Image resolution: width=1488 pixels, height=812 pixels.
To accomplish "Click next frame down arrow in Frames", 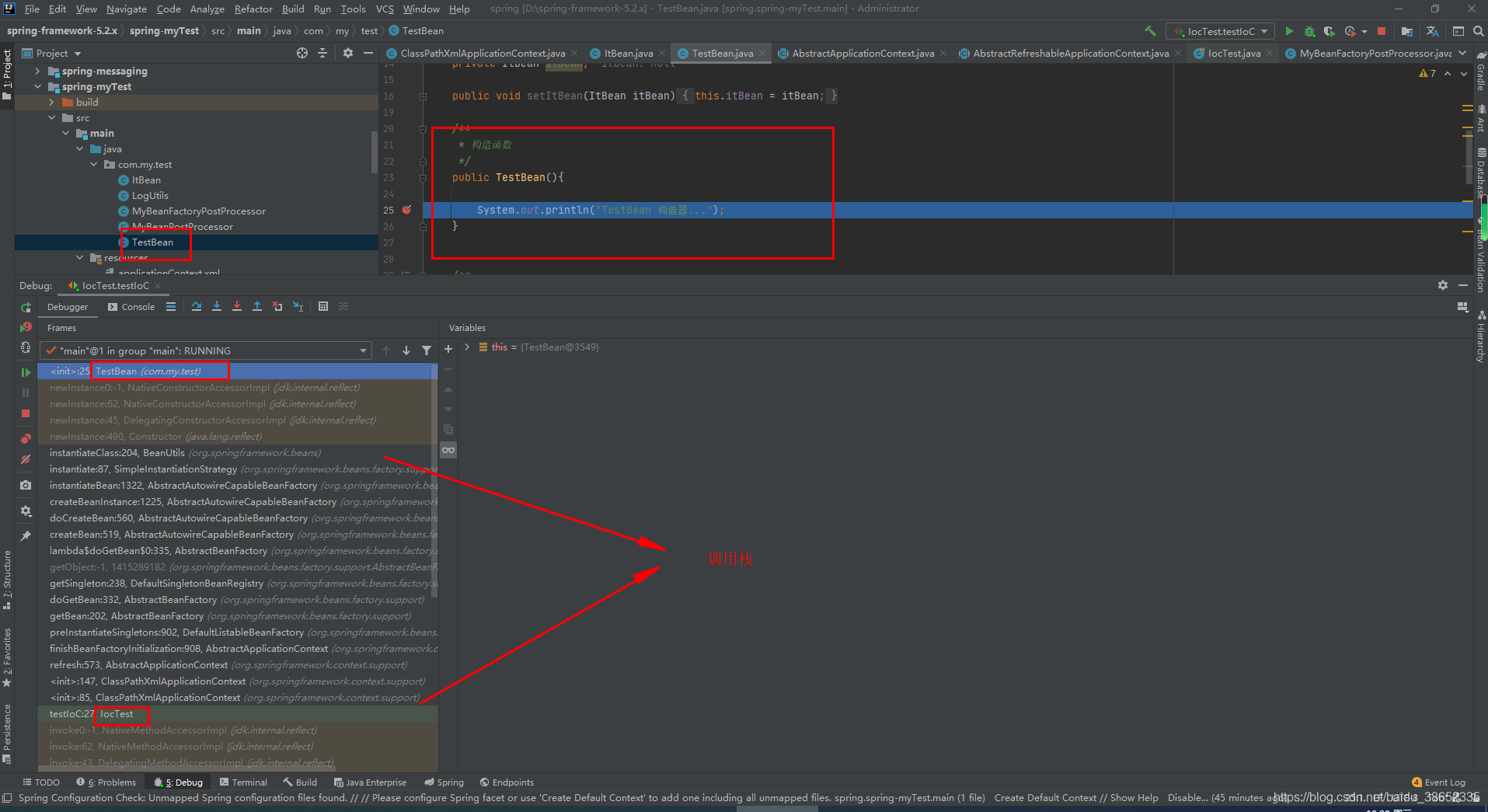I will coord(406,350).
